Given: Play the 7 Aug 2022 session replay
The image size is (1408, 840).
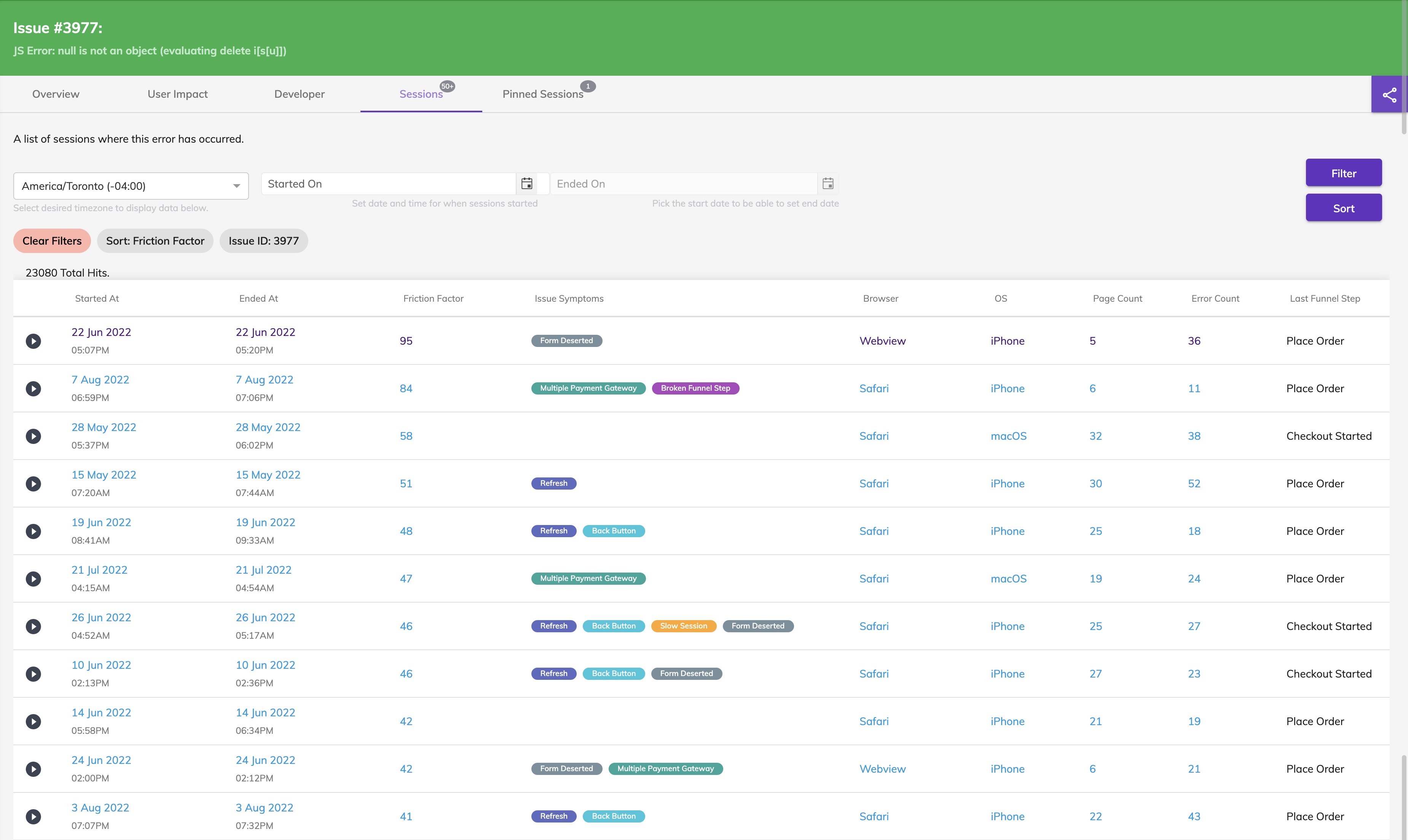Looking at the screenshot, I should [x=33, y=388].
